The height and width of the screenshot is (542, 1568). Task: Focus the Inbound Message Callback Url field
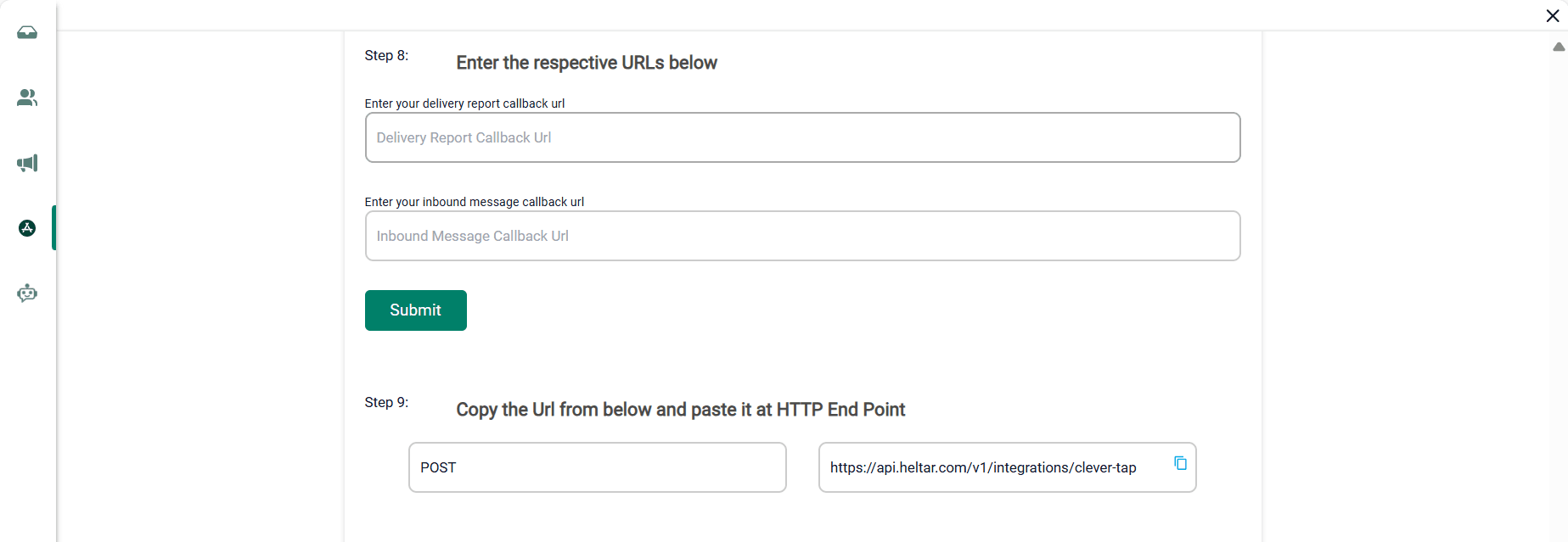coord(802,236)
